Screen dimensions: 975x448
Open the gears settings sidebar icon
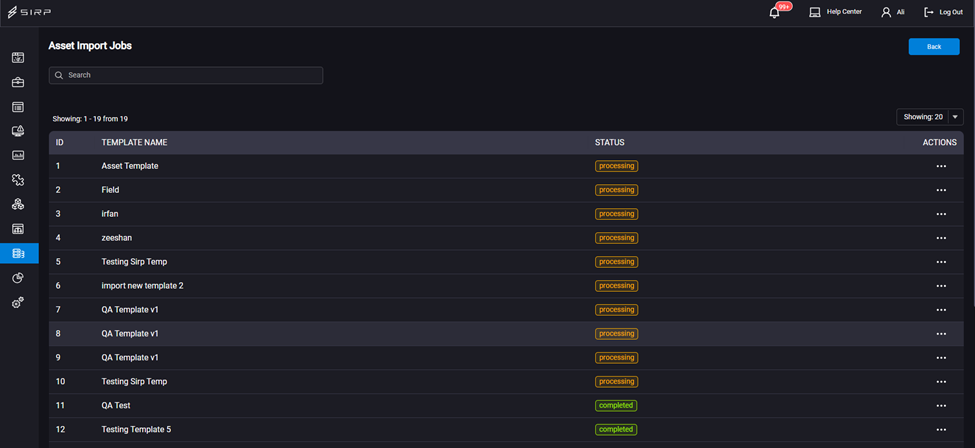18,303
